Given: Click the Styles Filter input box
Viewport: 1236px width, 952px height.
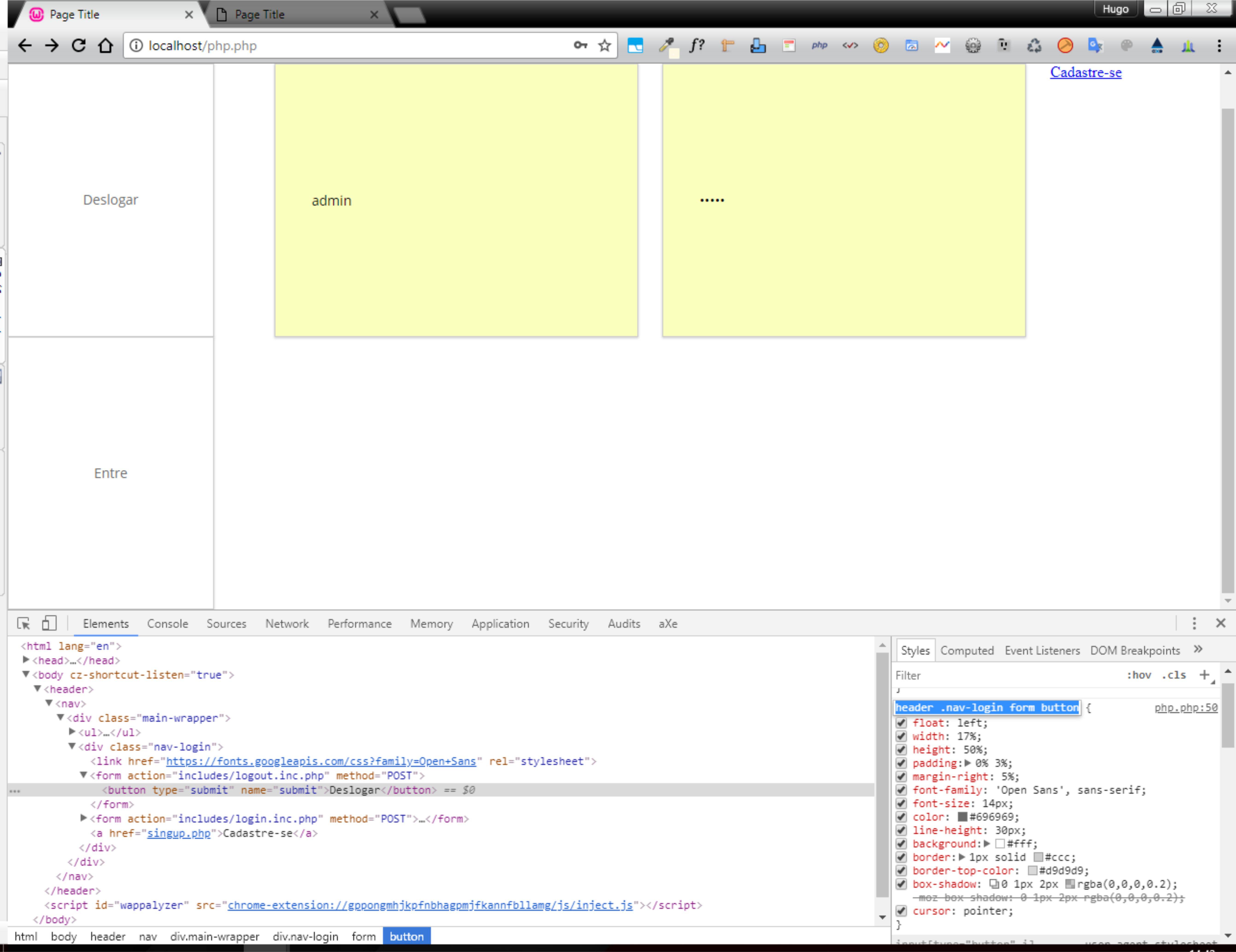Looking at the screenshot, I should tap(1007, 675).
